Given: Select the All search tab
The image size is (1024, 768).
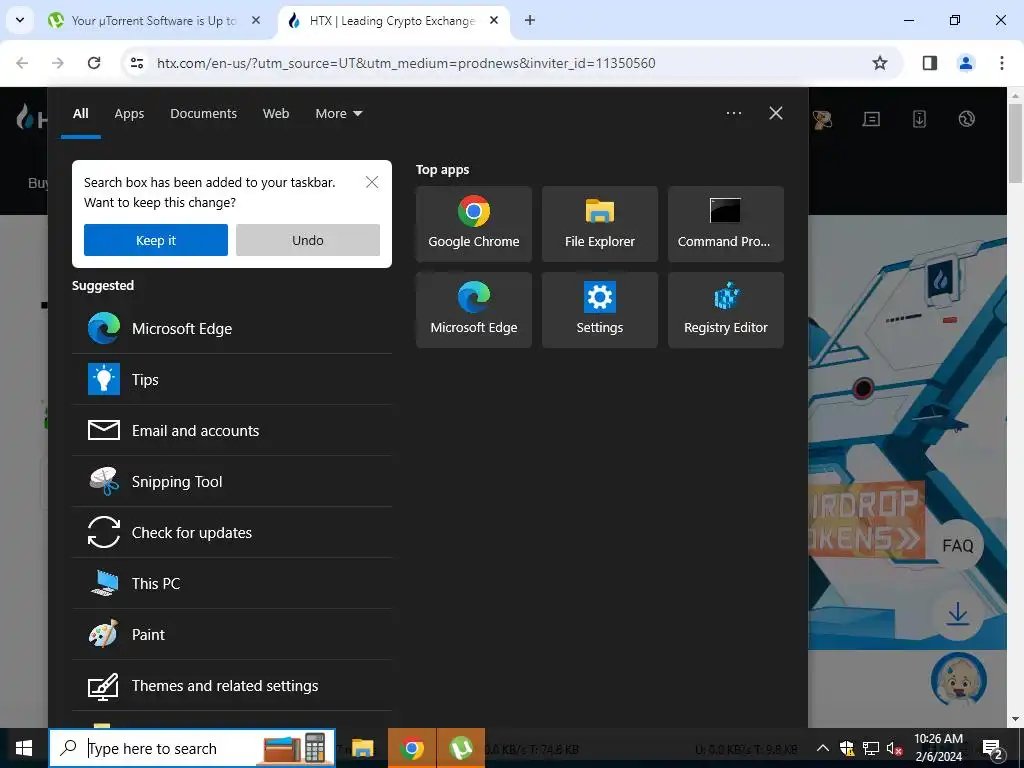Looking at the screenshot, I should 80,114.
